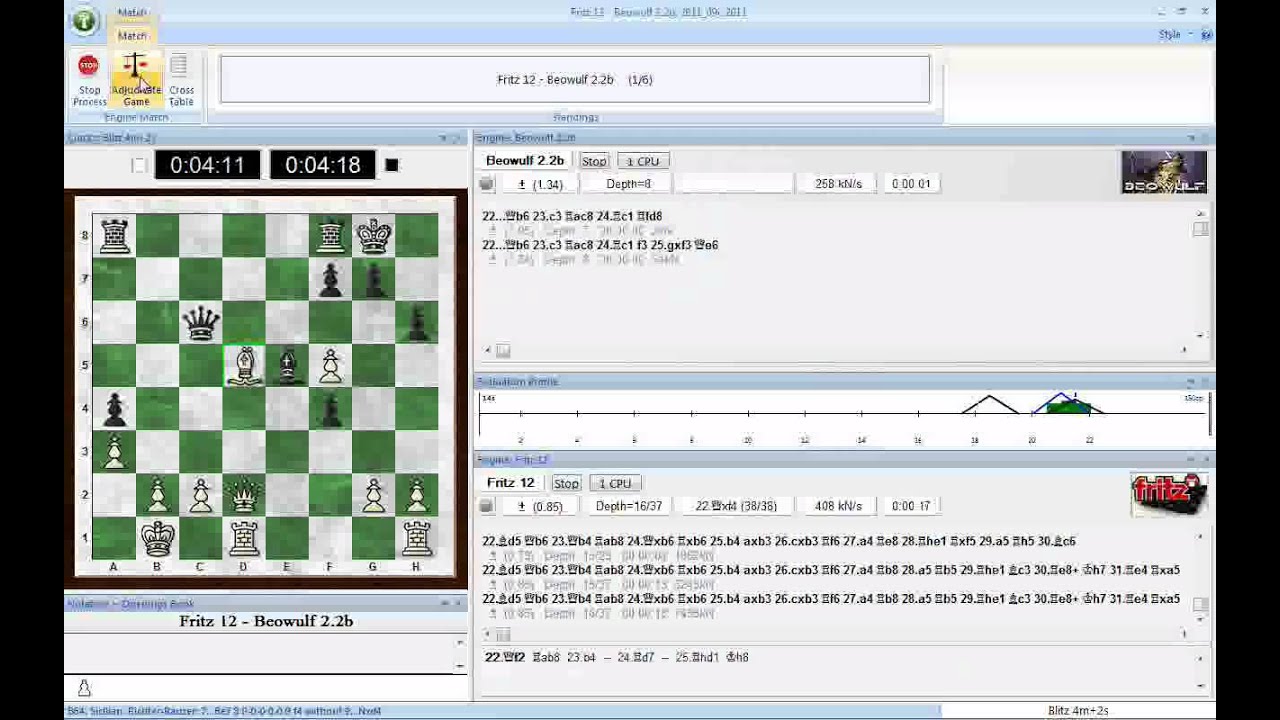Click the Beowulf logo image

(x=1164, y=172)
